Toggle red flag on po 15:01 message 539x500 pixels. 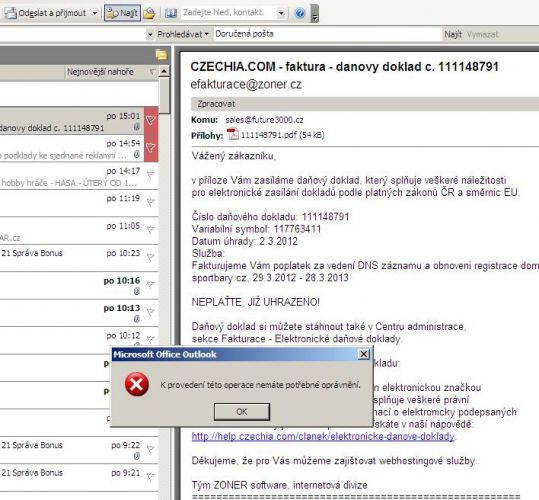pos(151,120)
